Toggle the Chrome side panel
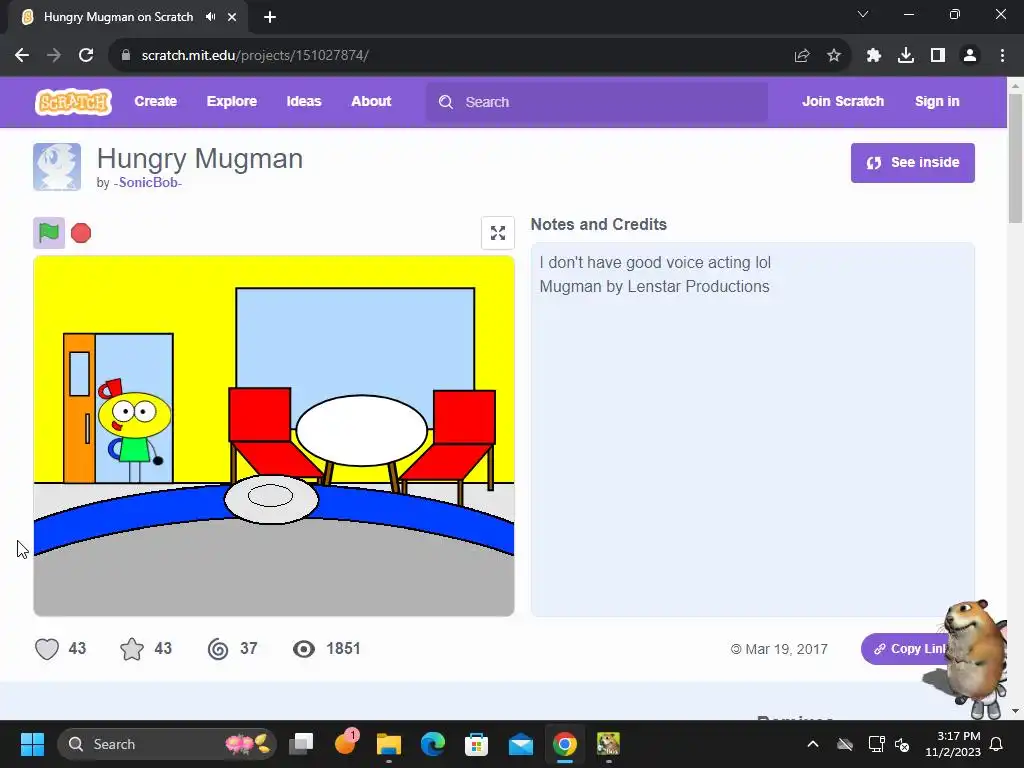 pyautogui.click(x=938, y=56)
